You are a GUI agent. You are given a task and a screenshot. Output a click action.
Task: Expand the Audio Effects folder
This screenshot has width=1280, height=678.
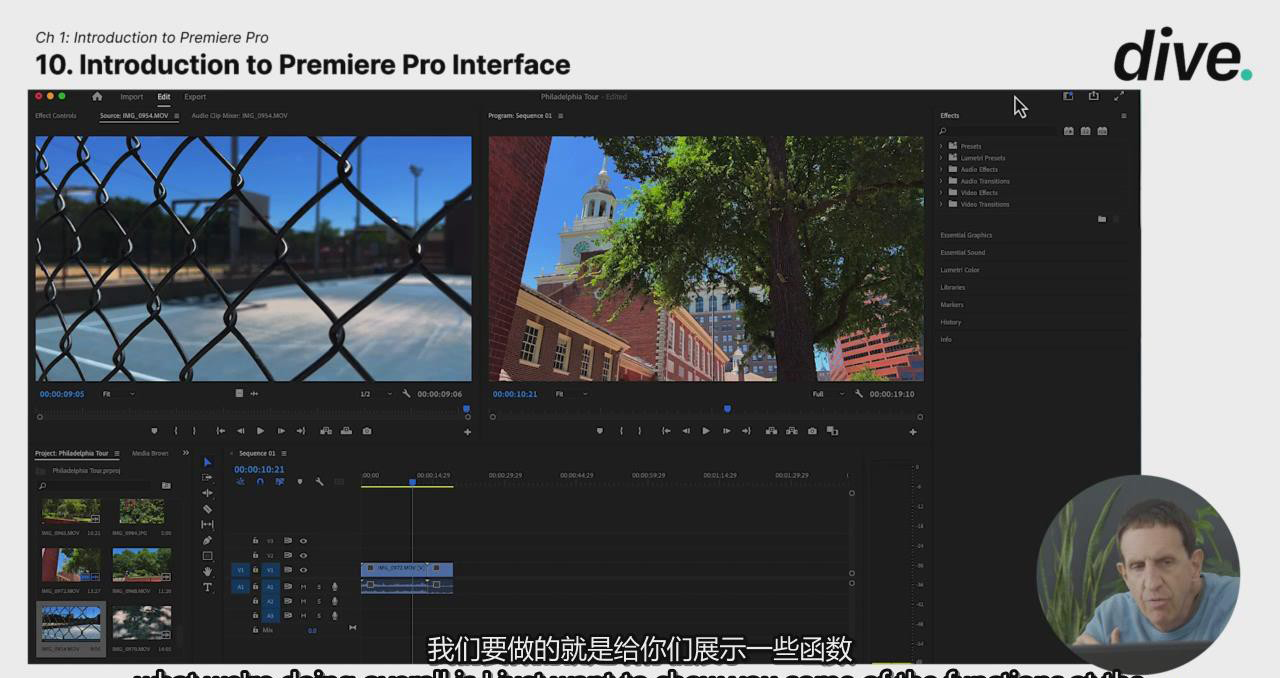942,169
